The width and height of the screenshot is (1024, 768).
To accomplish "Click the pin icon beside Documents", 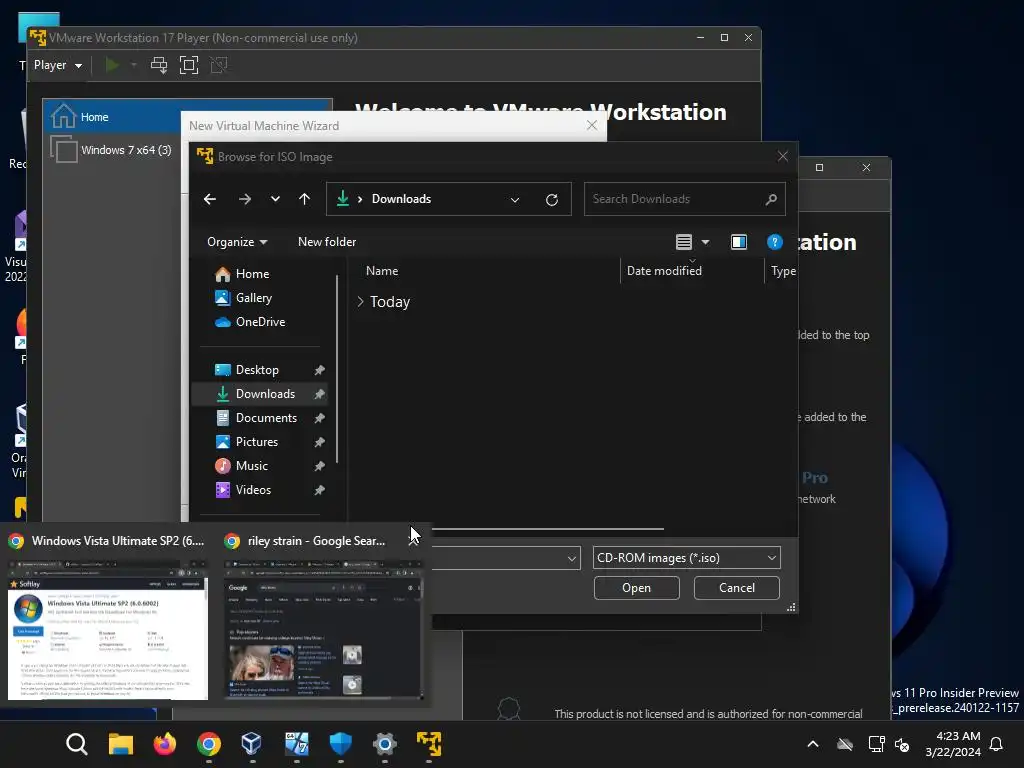I will click(x=319, y=418).
